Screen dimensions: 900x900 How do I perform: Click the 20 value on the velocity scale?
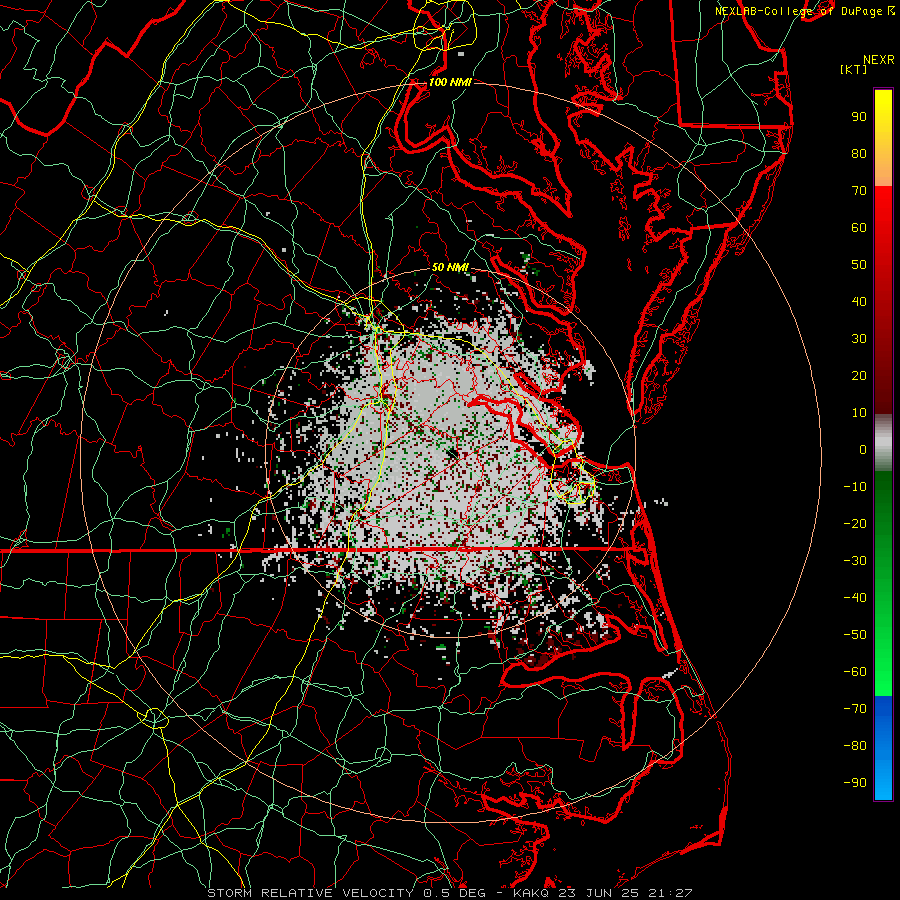(859, 376)
